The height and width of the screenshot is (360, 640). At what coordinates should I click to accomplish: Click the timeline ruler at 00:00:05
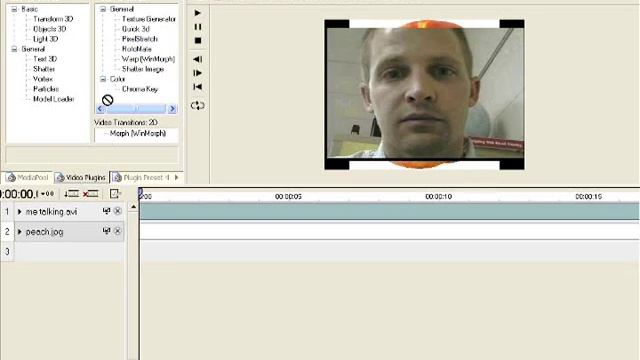[288, 197]
